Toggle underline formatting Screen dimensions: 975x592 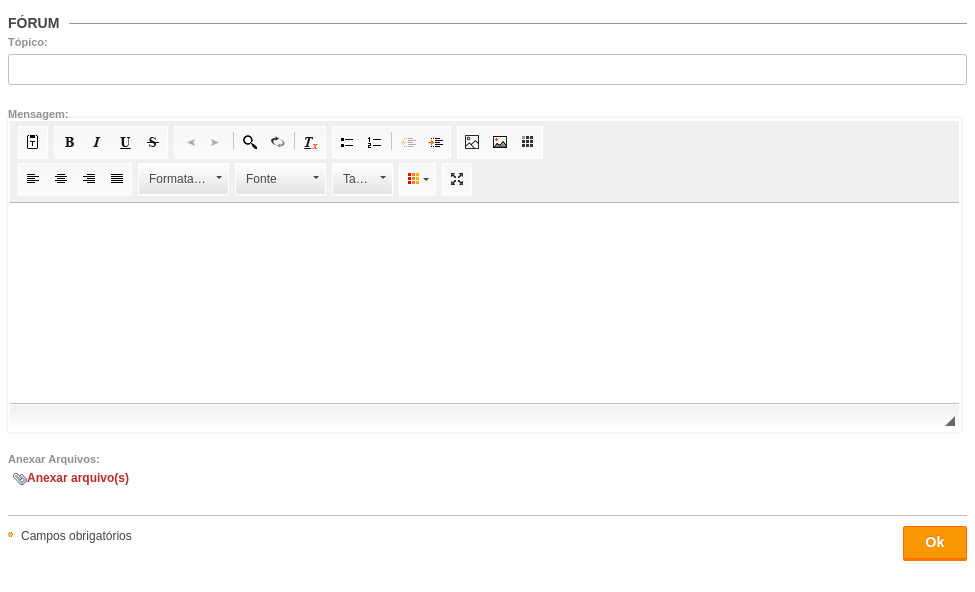click(125, 142)
